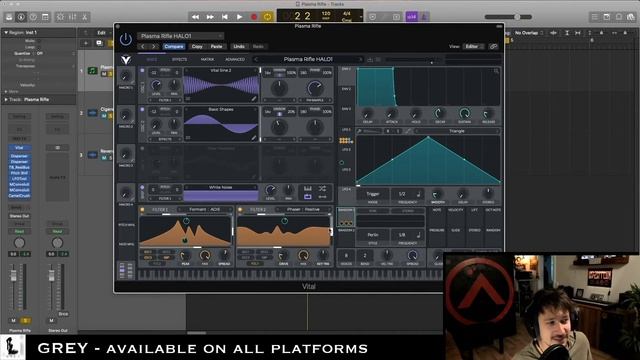
Task: Adjust the envelope Decay knob
Action: (439, 113)
